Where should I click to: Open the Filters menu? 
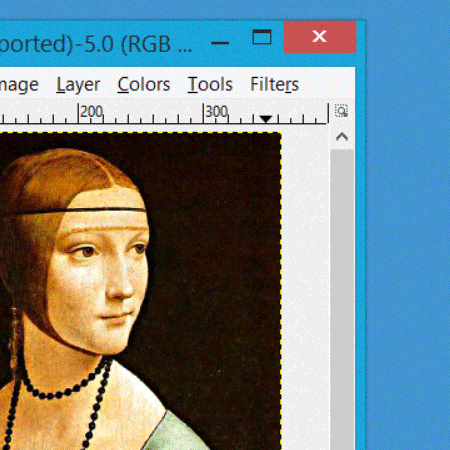[274, 84]
